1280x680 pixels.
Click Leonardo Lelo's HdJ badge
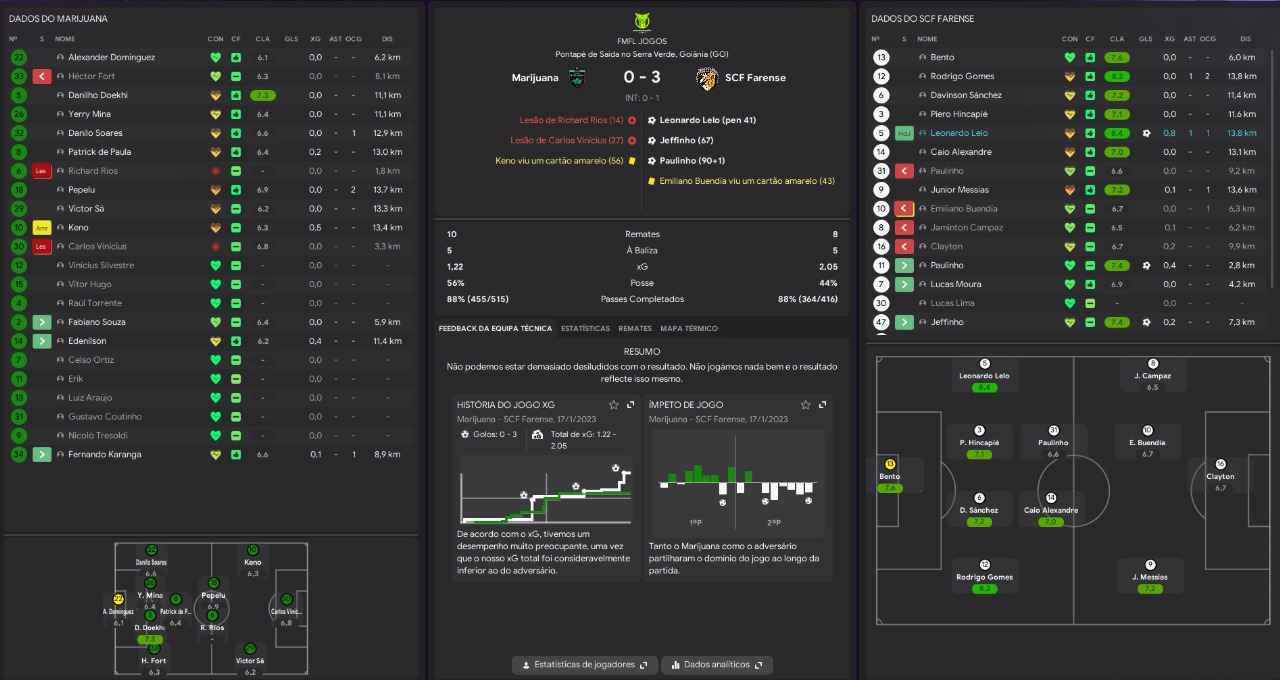(904, 133)
